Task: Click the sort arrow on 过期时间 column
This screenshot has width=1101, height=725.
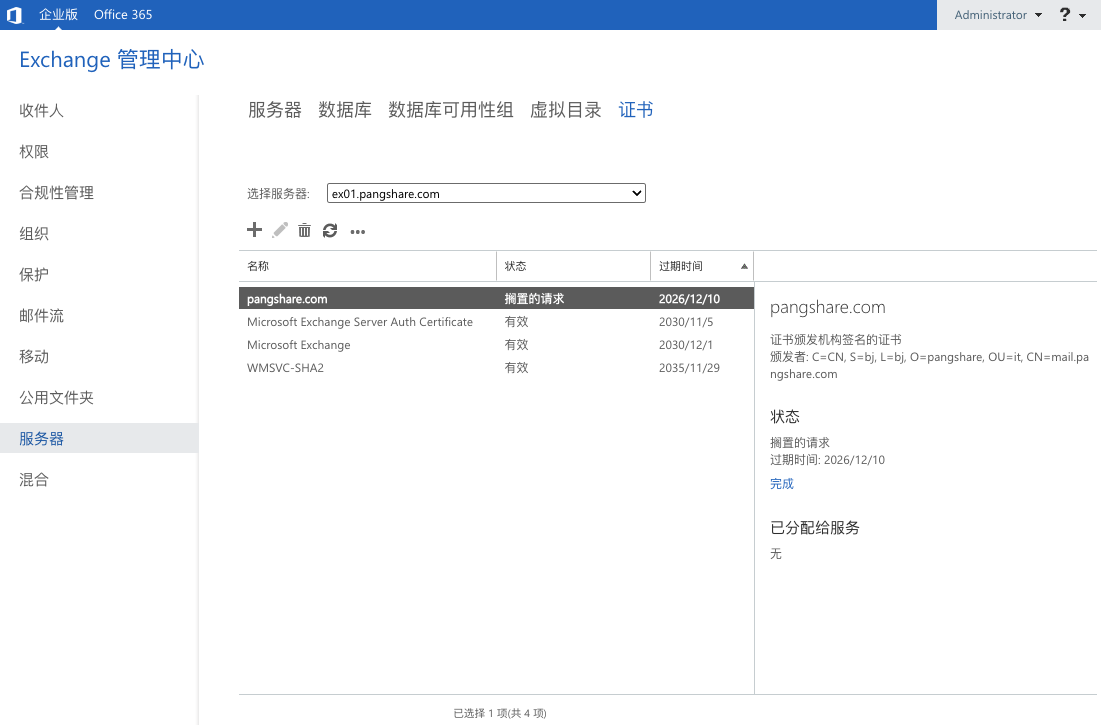Action: 744,265
